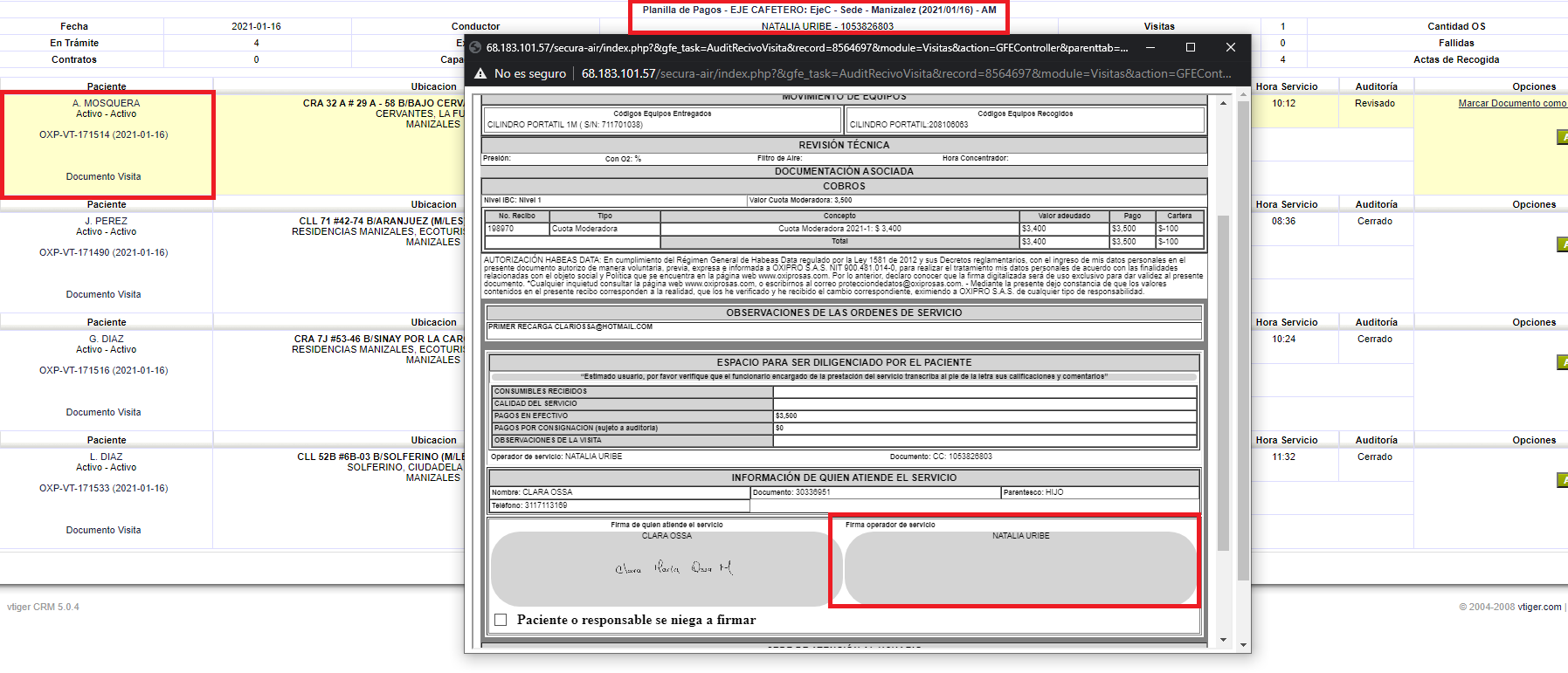Click the popup's URL address bar
Screen dimensions: 1568x673
[906, 73]
